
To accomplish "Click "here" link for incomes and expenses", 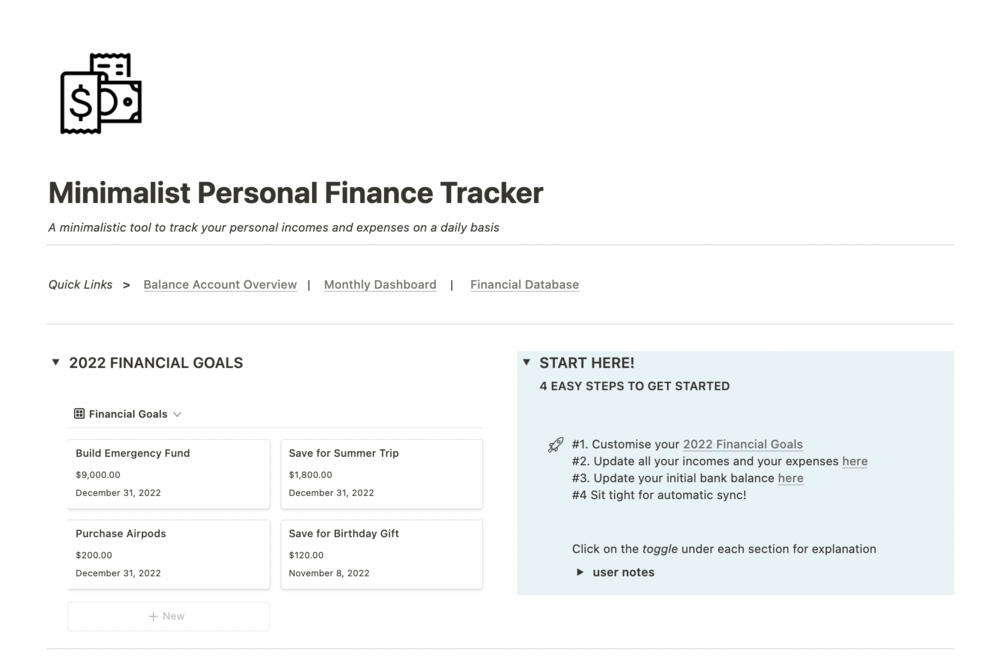I will click(x=854, y=462).
